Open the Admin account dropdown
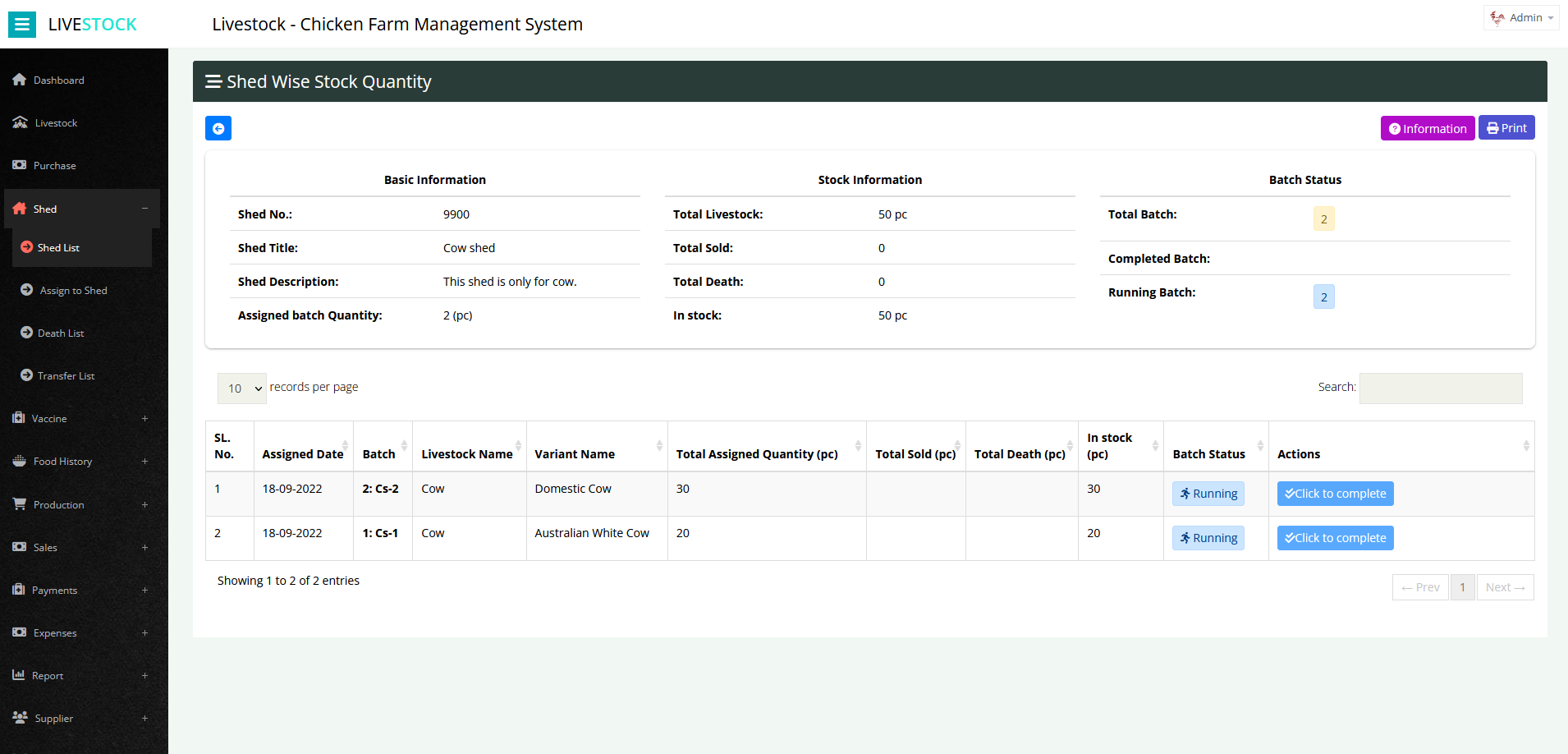The height and width of the screenshot is (754, 1568). (x=1520, y=17)
